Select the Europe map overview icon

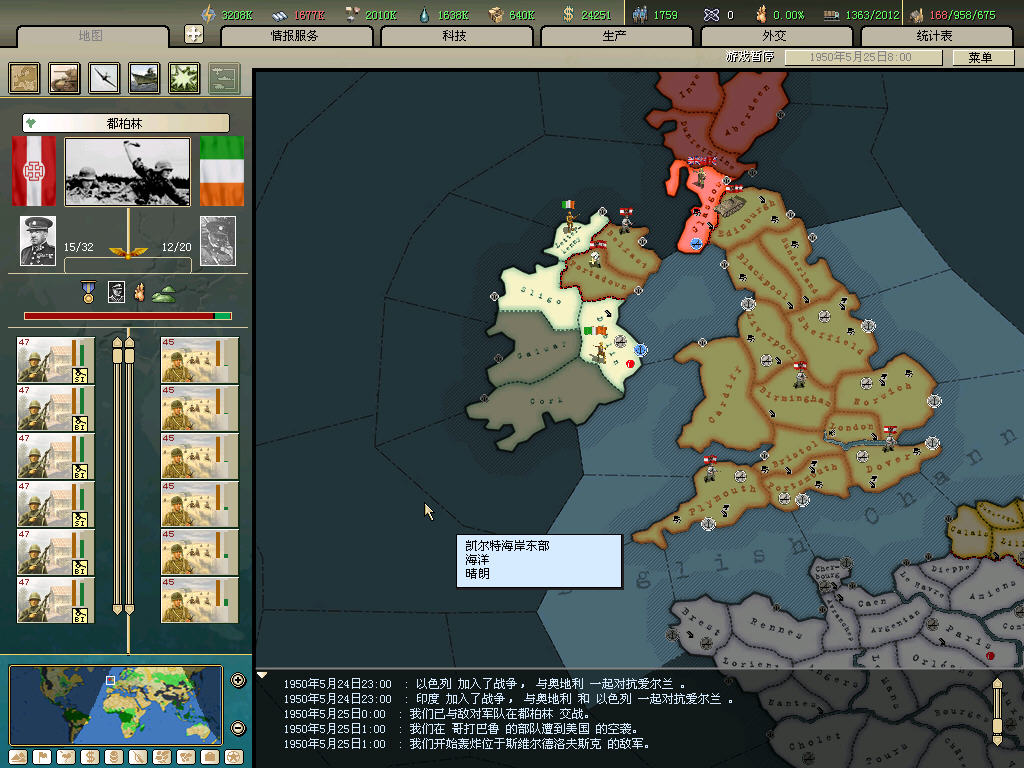[24, 78]
